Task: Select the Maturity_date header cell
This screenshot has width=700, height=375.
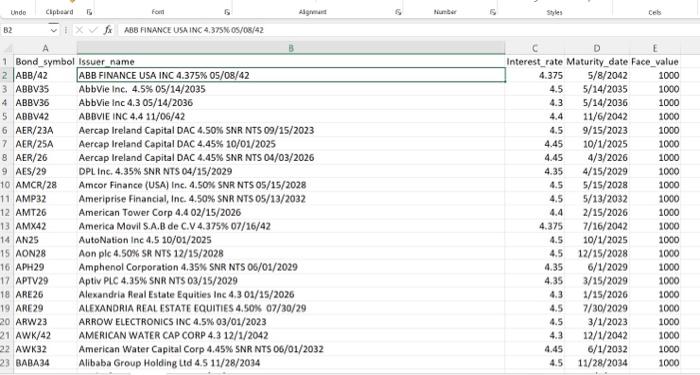Action: [x=597, y=62]
